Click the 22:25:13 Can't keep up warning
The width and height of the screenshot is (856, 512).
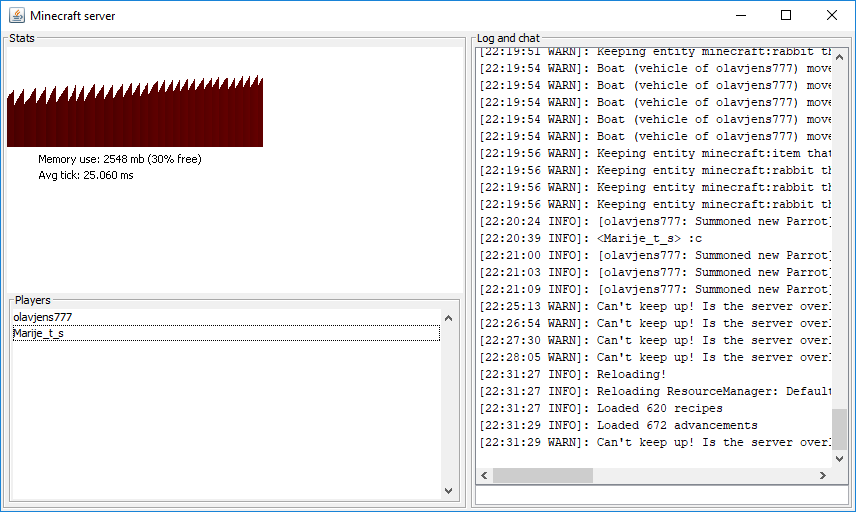(655, 306)
